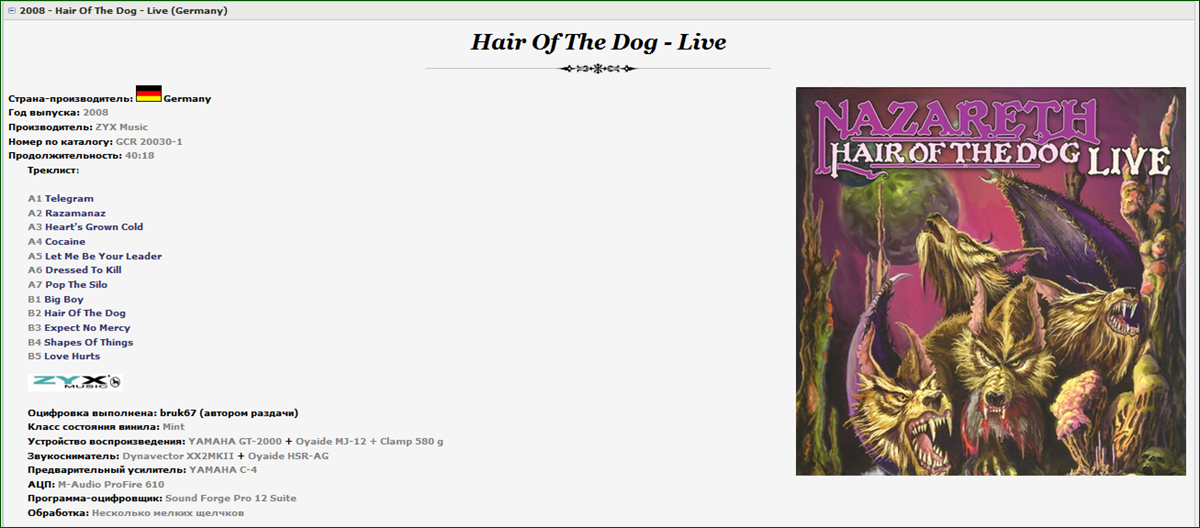
Task: Select vinyl condition value 'Mint'
Action: [x=173, y=427]
